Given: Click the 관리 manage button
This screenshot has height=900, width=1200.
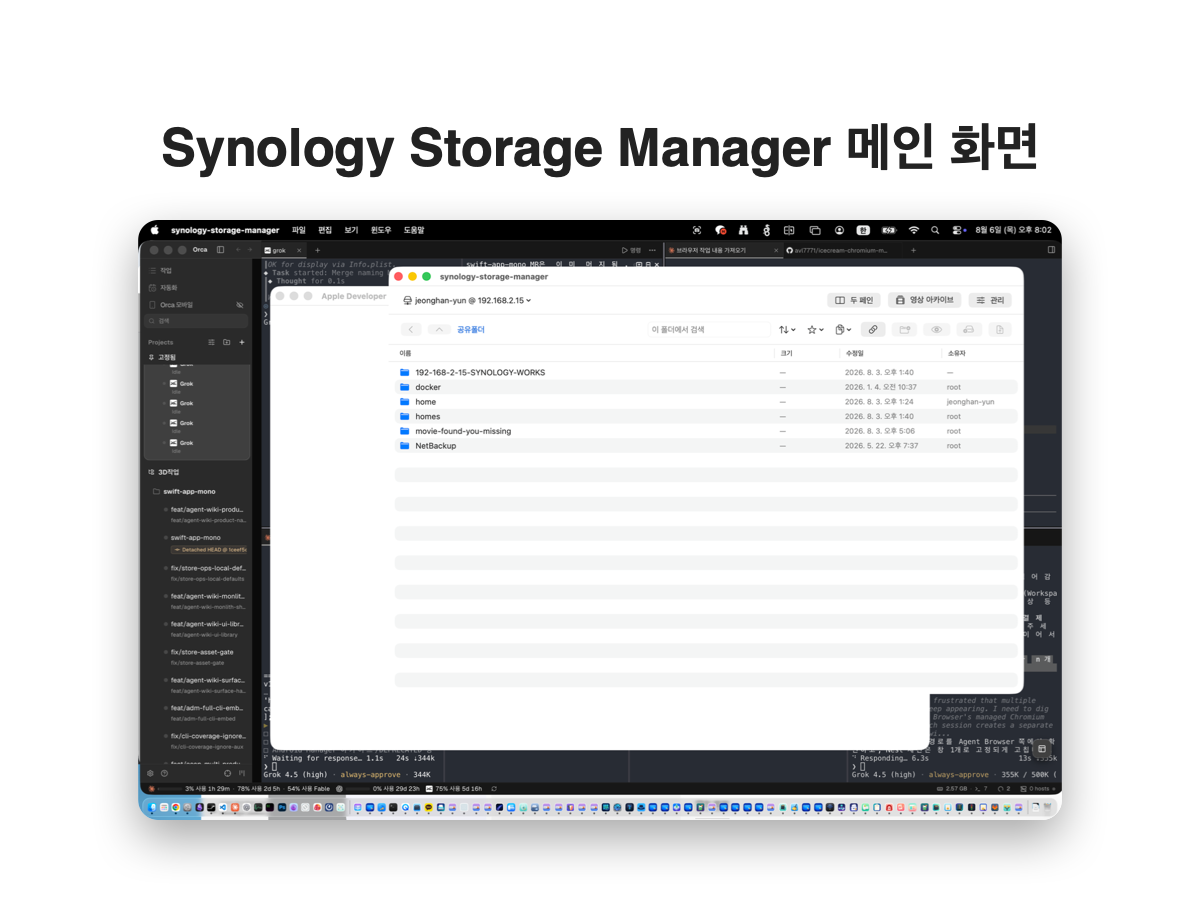Looking at the screenshot, I should (x=990, y=300).
